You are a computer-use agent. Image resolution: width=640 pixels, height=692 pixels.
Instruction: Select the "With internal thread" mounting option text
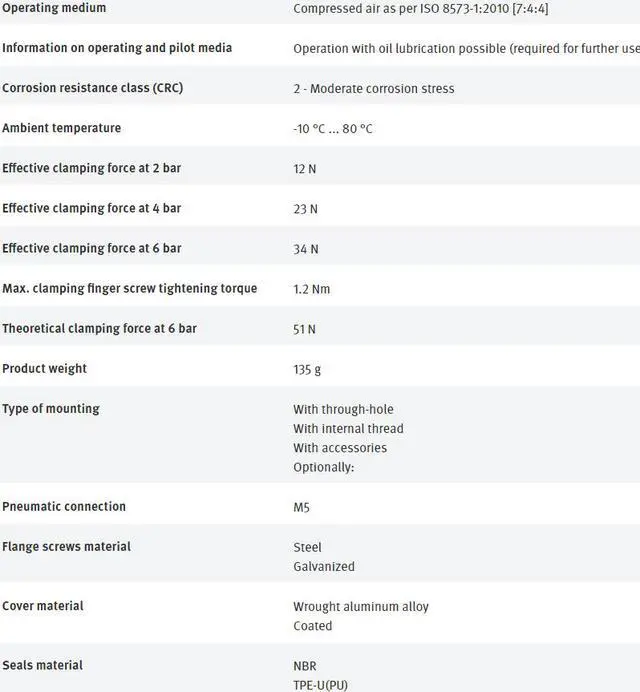tap(348, 429)
